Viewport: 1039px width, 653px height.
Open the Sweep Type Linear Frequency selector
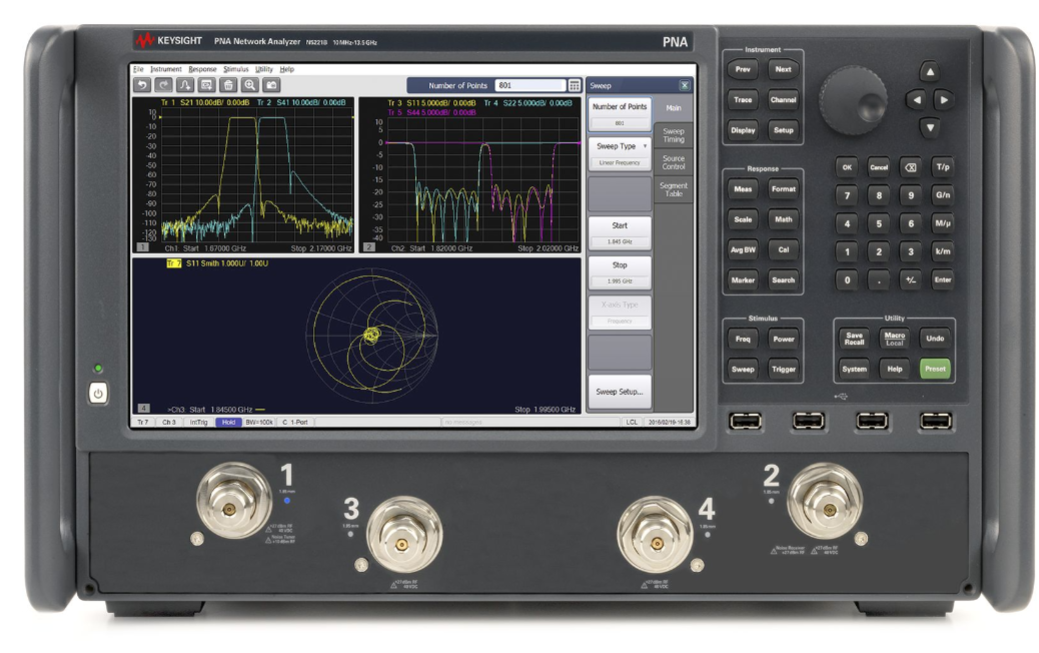click(x=619, y=155)
